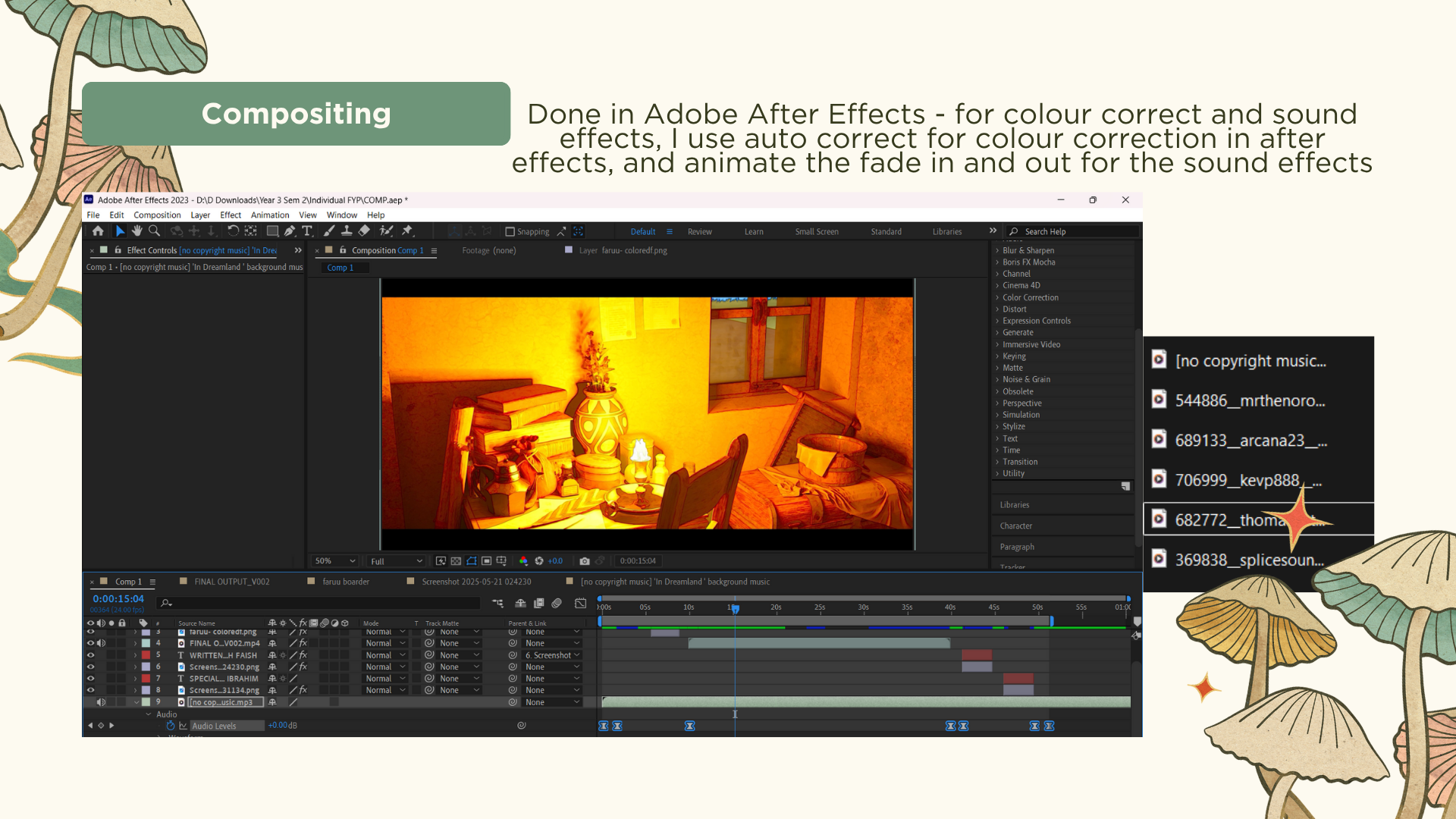Select the Hand tool

[137, 231]
